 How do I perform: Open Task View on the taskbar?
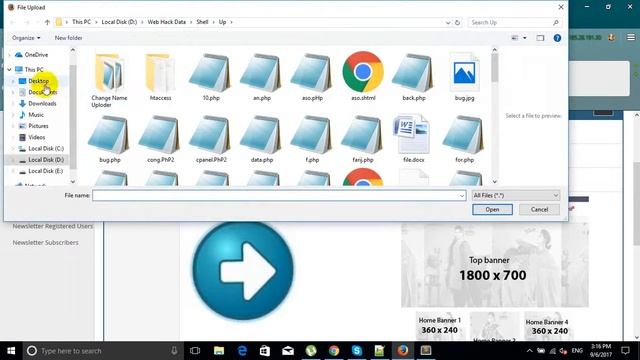pos(195,351)
